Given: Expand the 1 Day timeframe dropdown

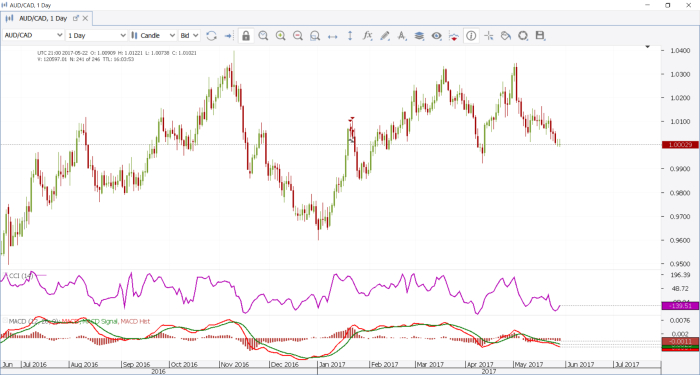Looking at the screenshot, I should pos(97,35).
